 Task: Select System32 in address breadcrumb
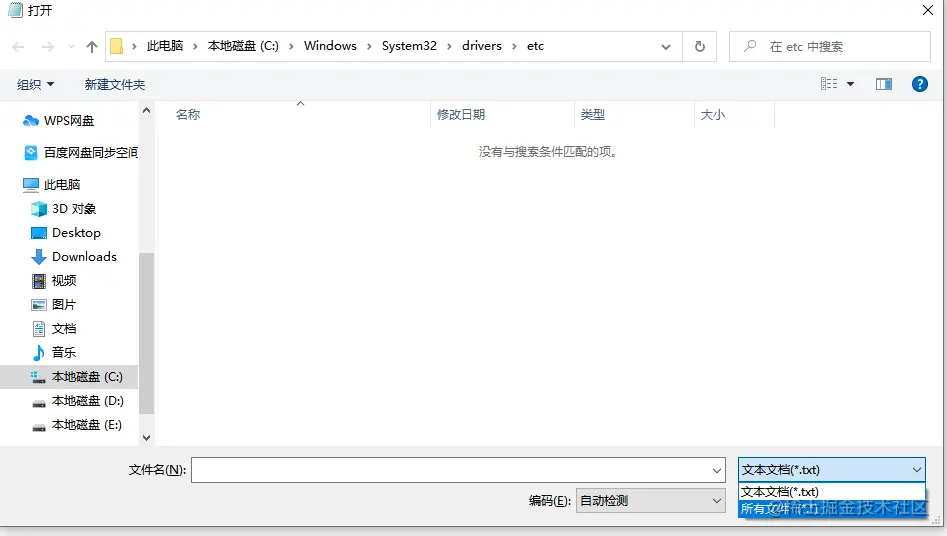409,46
